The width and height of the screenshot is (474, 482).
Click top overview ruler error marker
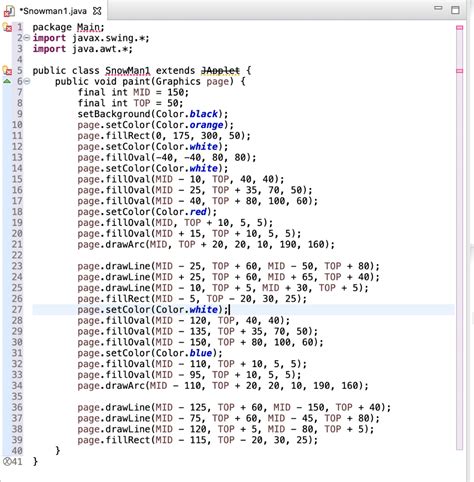click(x=460, y=28)
